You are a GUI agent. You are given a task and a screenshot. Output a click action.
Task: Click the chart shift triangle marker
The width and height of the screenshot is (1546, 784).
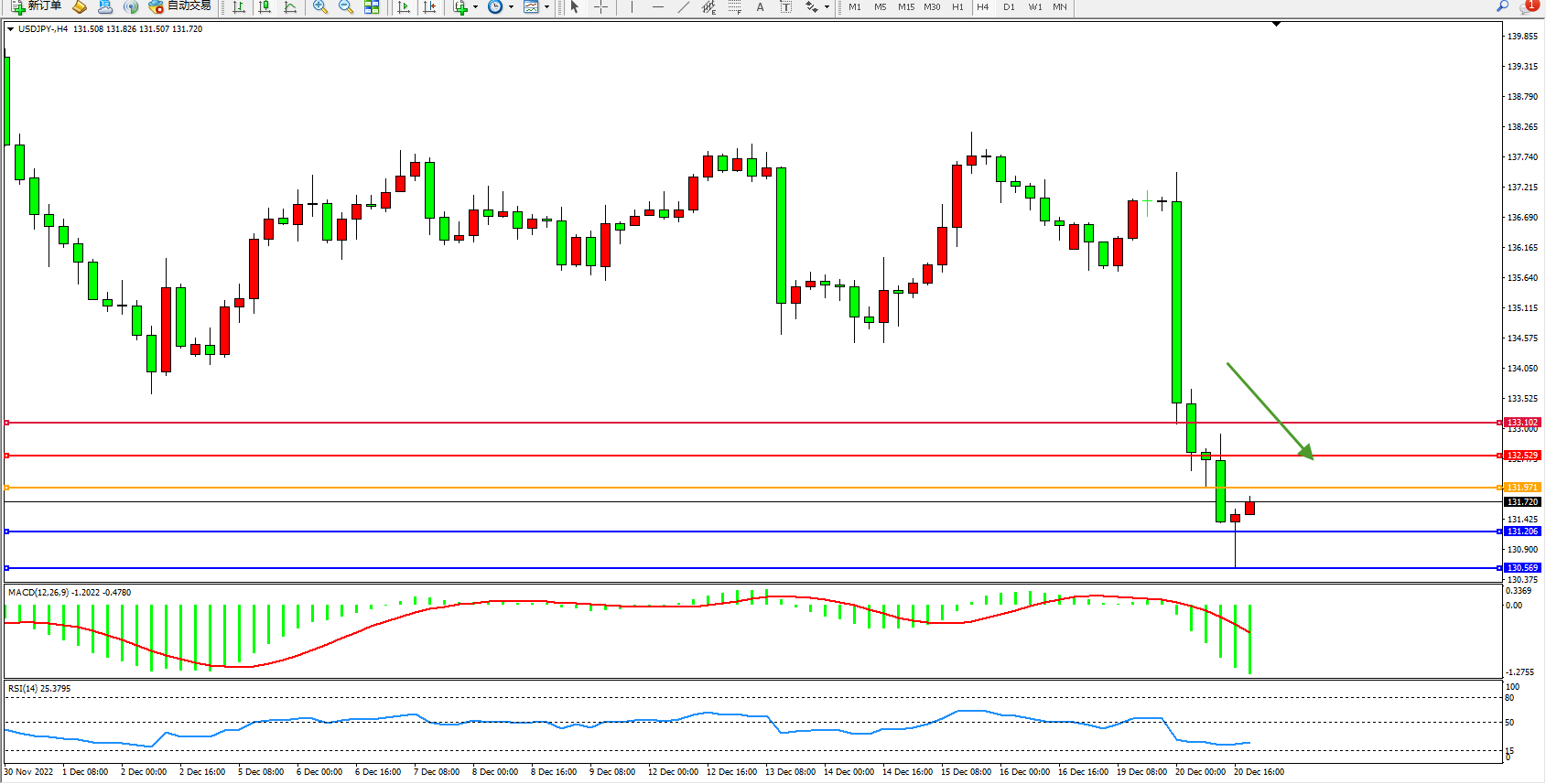click(x=1276, y=25)
